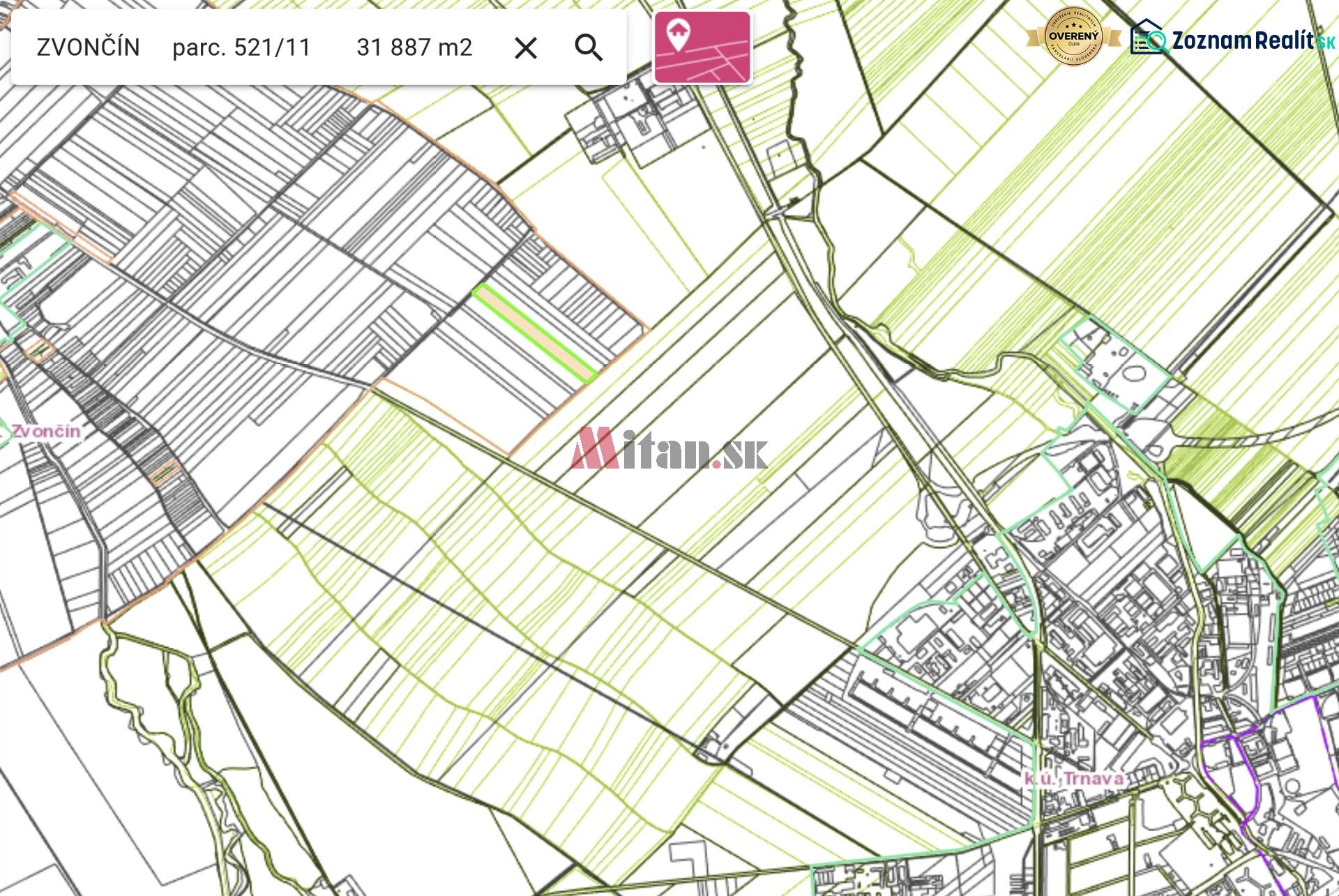Click the 31 887 m2 area value
Viewport: 1339px width, 896px height.
(414, 47)
